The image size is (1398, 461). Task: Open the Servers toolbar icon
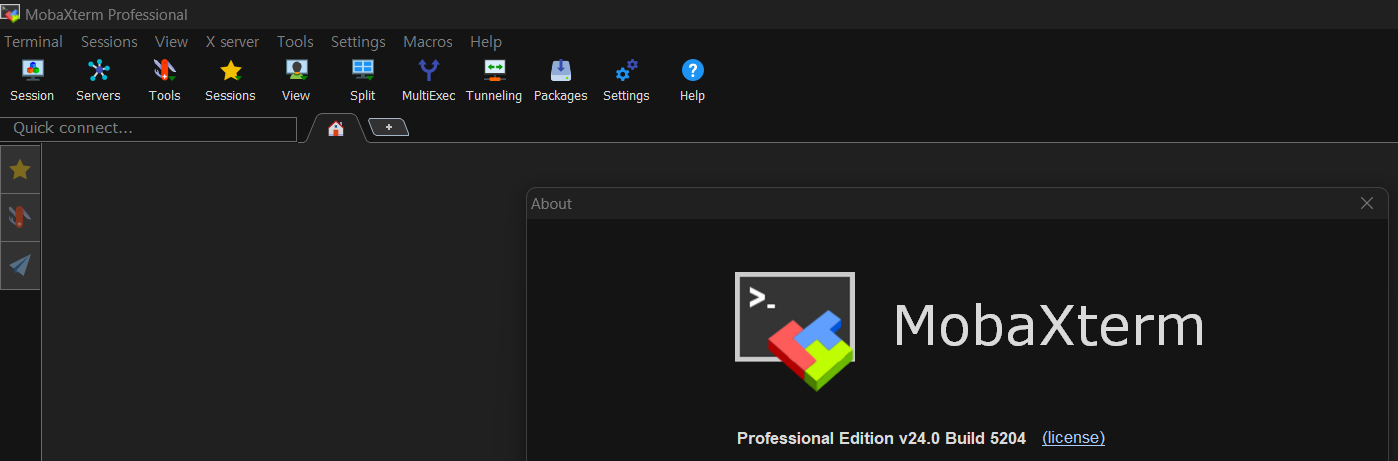(98, 80)
